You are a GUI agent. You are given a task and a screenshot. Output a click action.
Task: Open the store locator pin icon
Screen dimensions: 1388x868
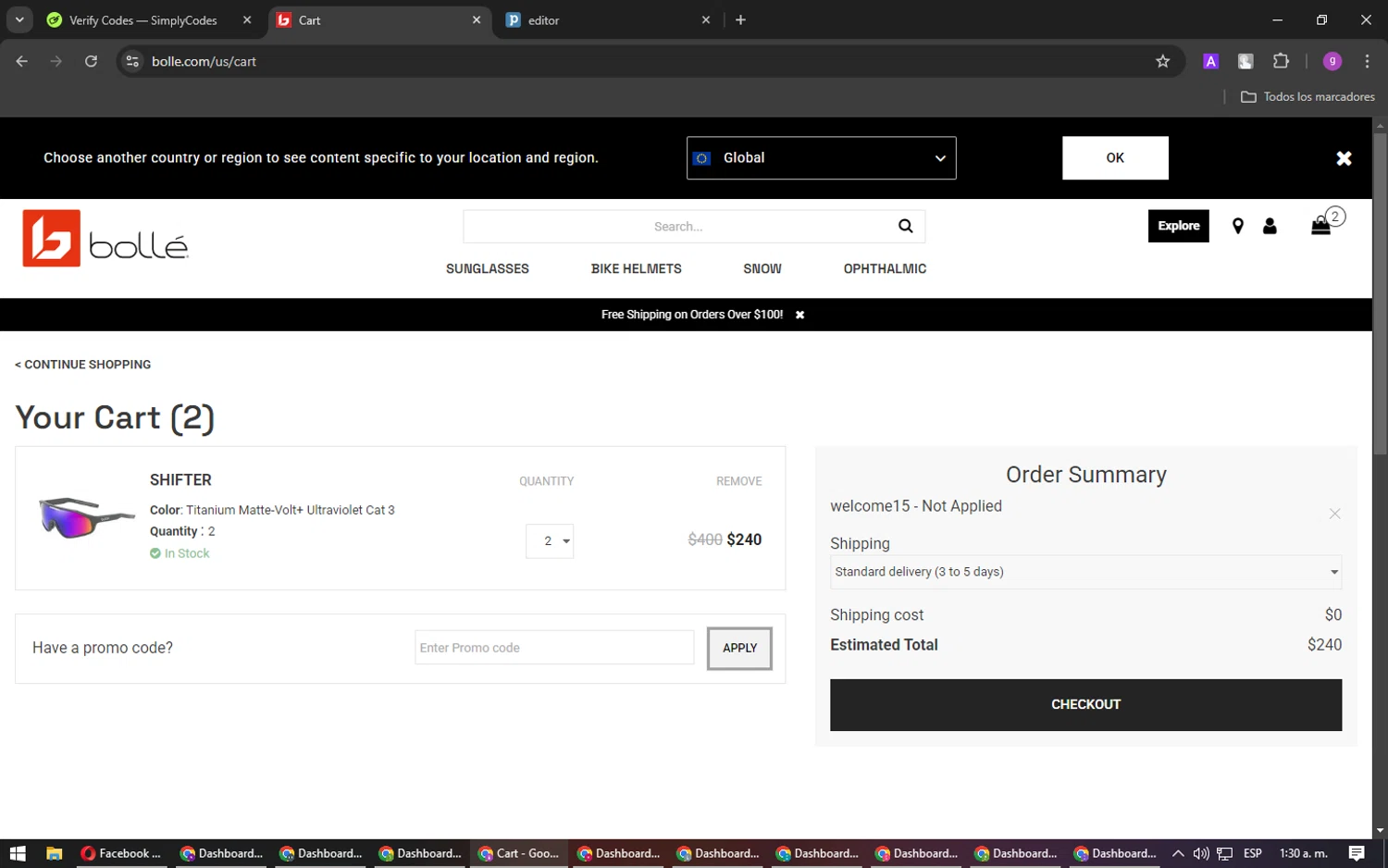[1237, 226]
